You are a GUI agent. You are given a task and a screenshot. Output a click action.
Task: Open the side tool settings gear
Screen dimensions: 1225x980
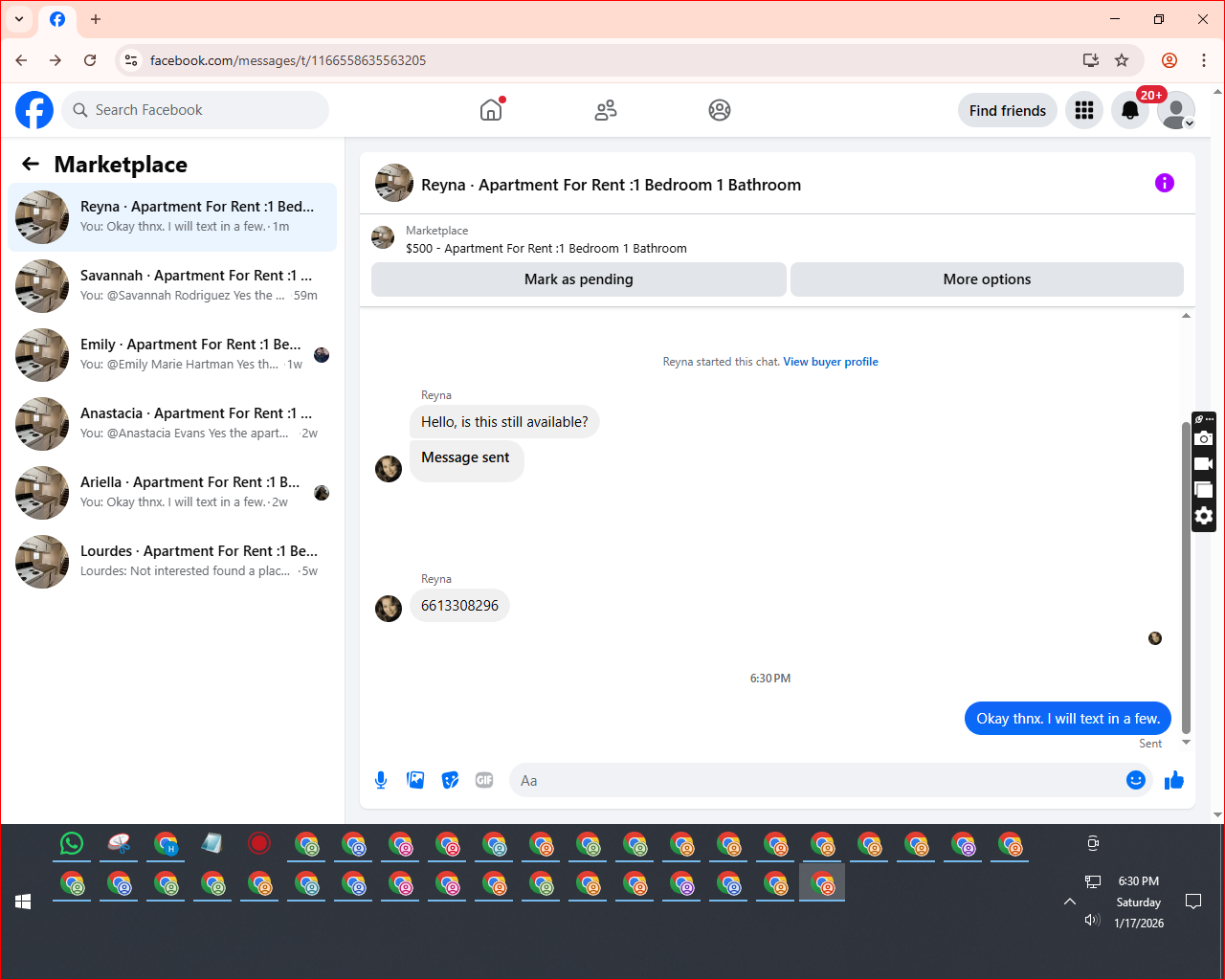click(x=1204, y=516)
